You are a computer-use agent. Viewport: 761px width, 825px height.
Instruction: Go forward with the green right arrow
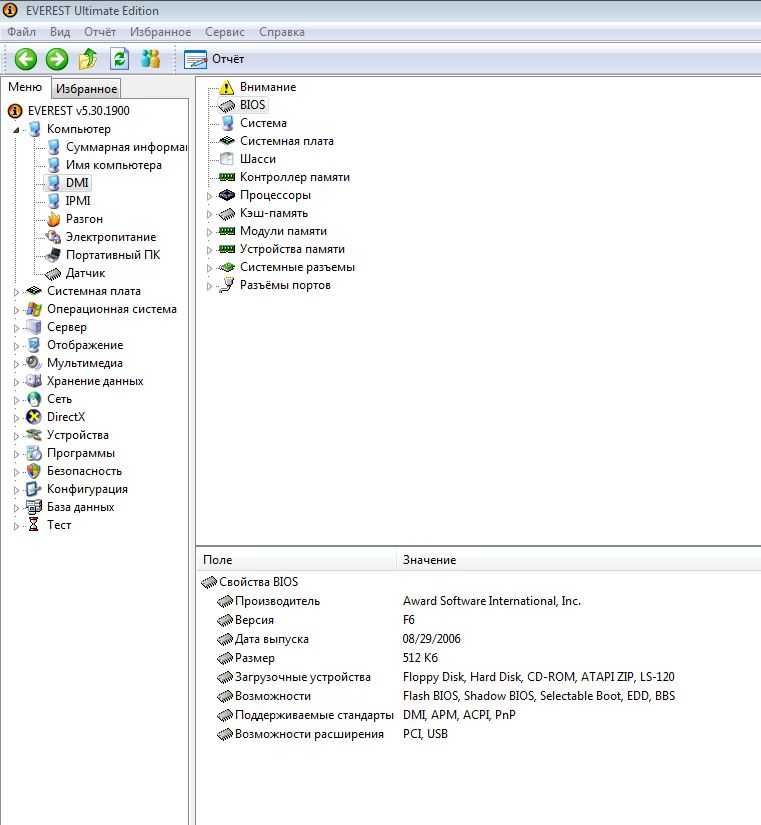(57, 59)
